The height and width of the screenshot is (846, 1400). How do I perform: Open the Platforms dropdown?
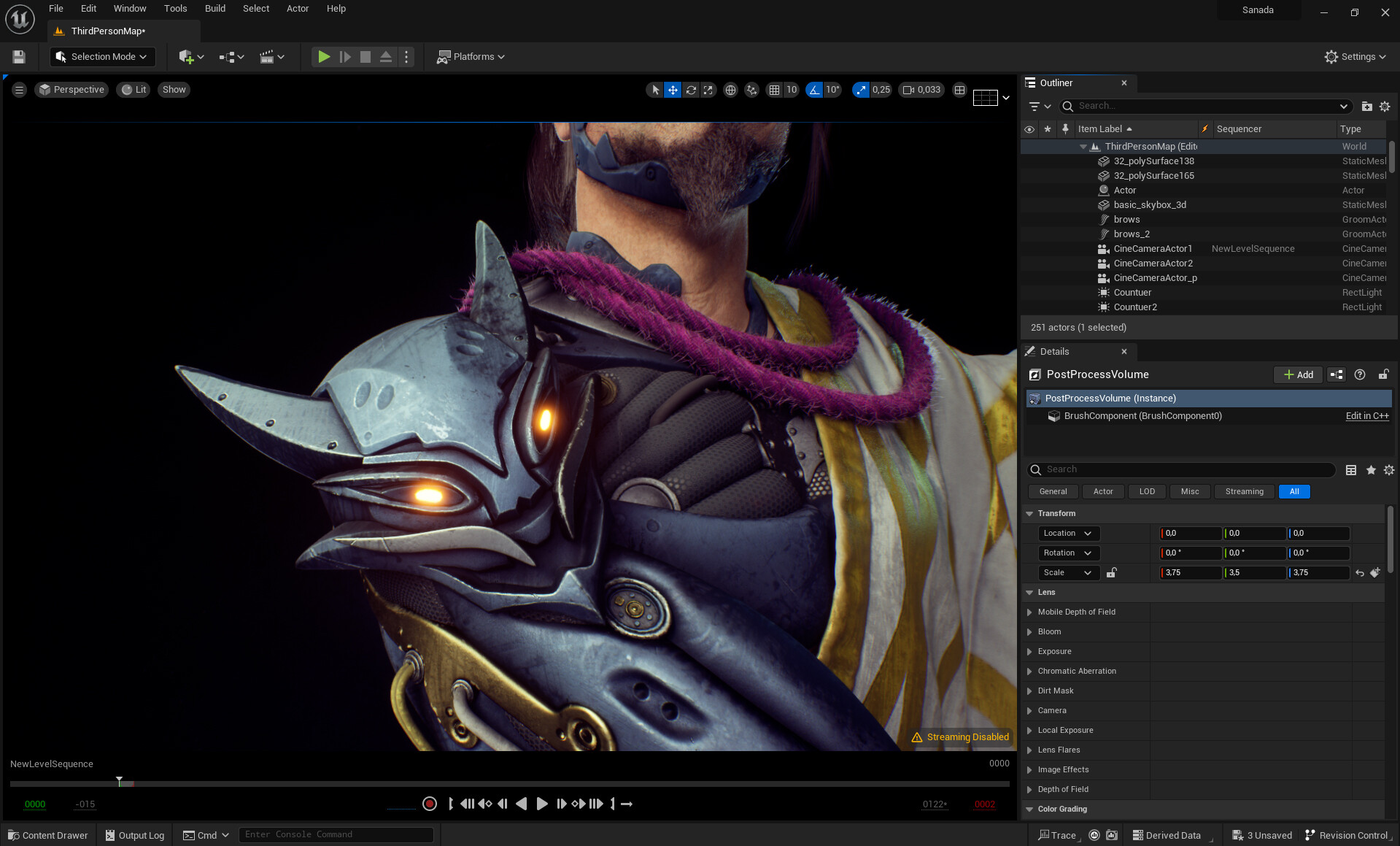click(x=471, y=57)
